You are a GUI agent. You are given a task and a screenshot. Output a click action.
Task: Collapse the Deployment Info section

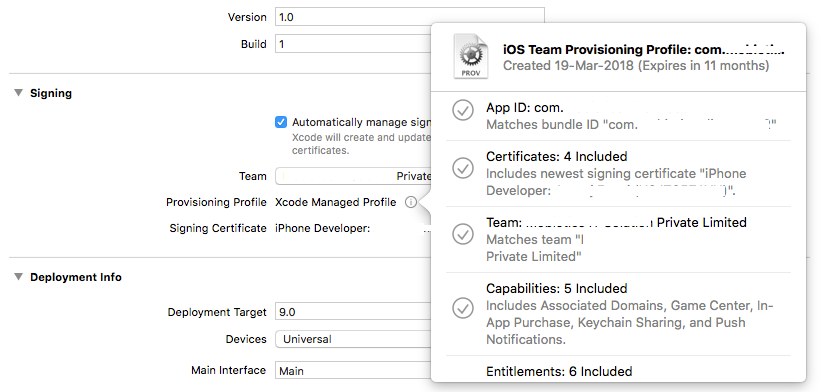(19, 277)
